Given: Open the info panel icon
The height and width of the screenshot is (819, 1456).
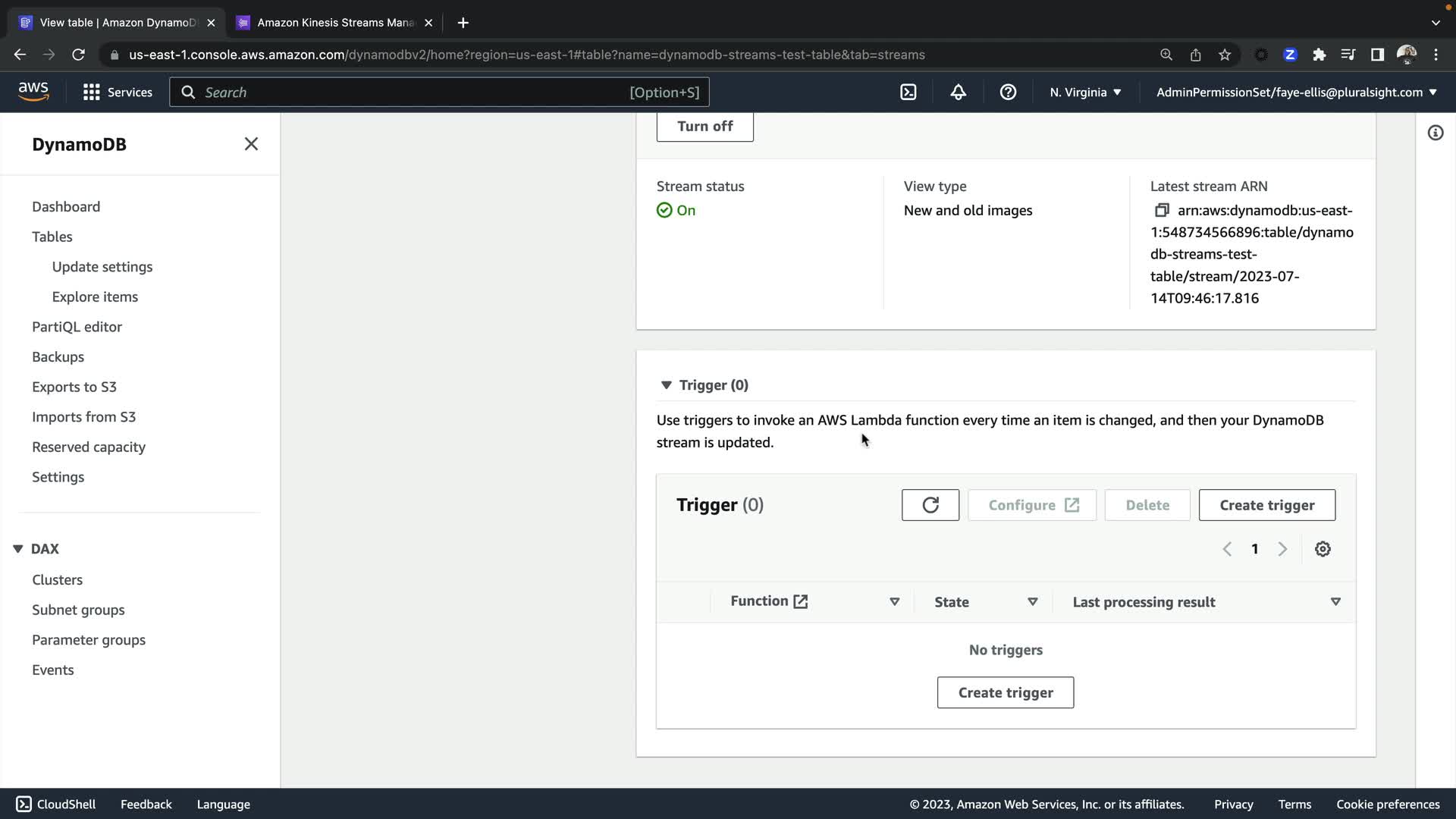Looking at the screenshot, I should (x=1435, y=133).
